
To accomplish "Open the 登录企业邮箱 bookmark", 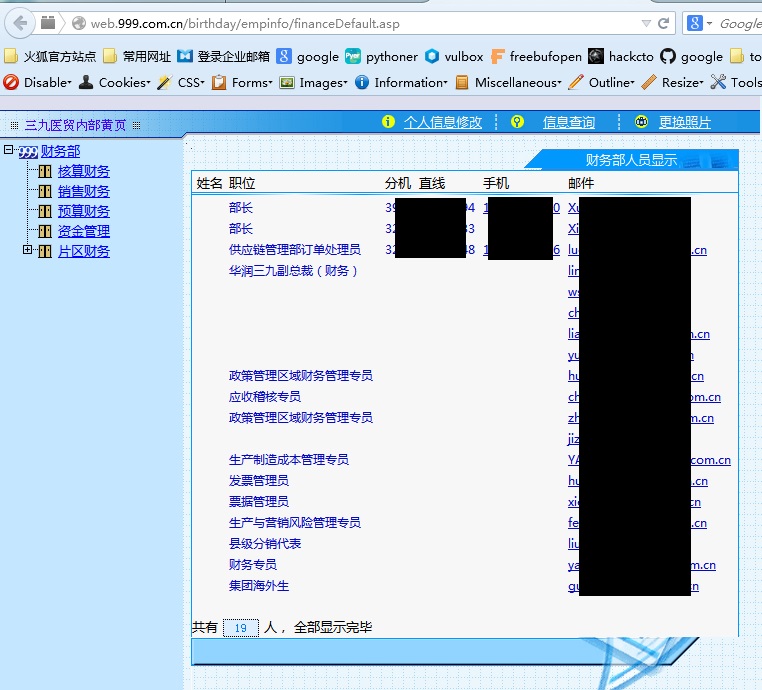I will 223,57.
